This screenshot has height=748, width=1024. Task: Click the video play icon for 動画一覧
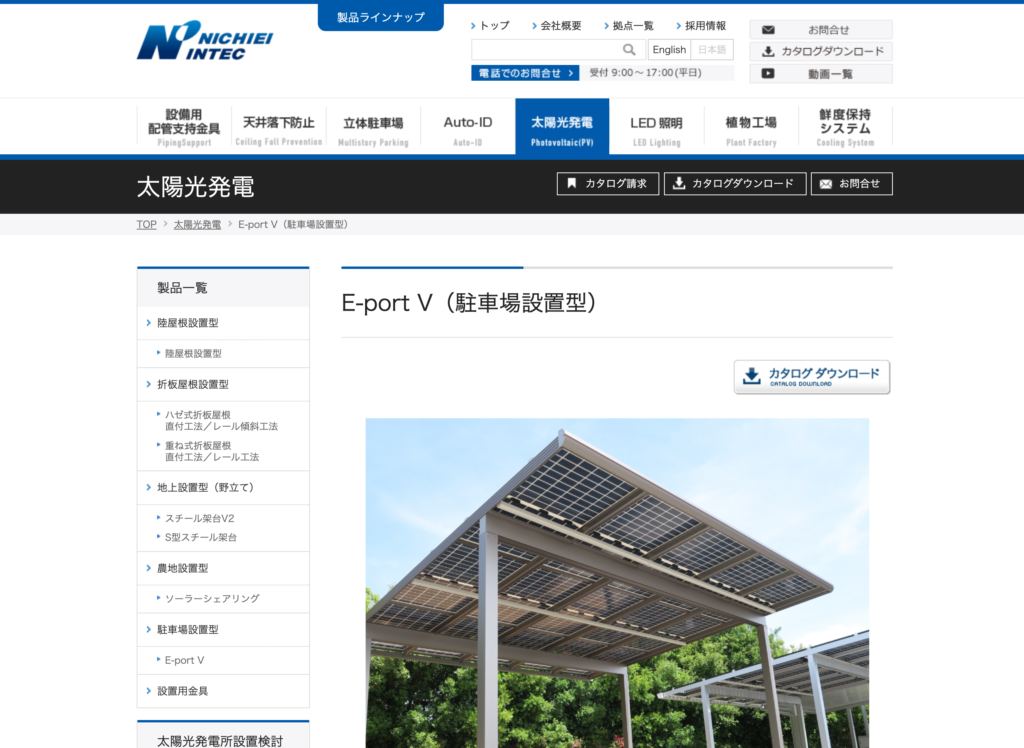pyautogui.click(x=768, y=73)
